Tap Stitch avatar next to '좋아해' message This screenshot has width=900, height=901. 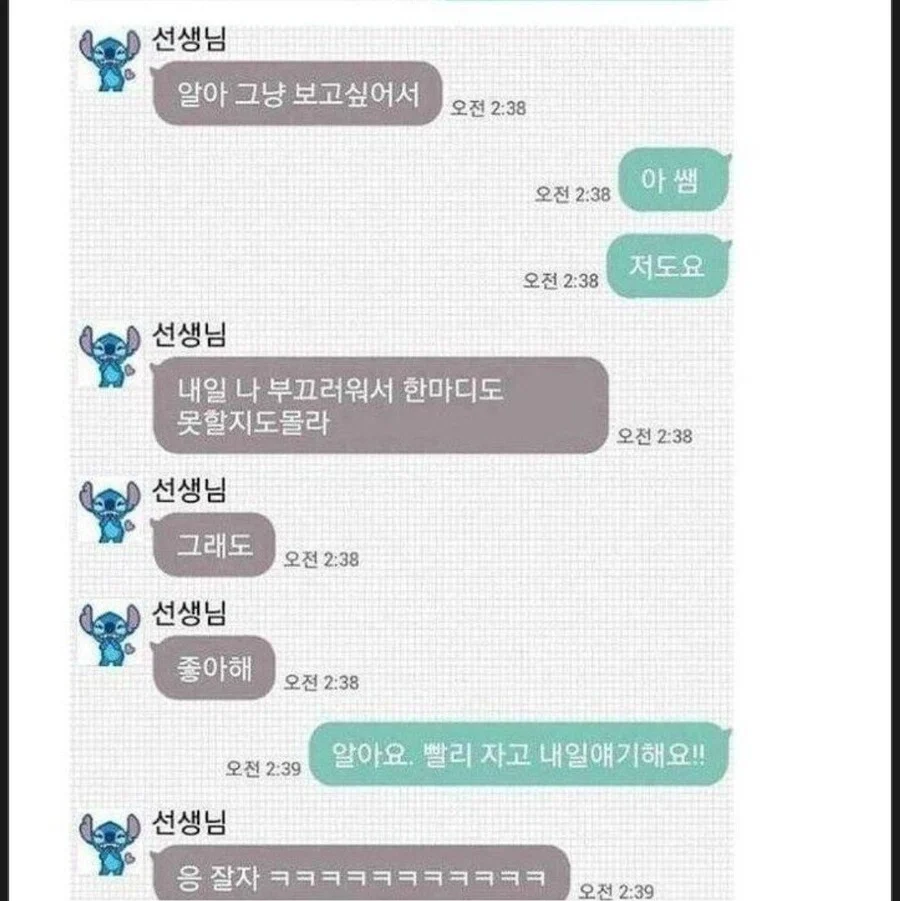(x=109, y=635)
